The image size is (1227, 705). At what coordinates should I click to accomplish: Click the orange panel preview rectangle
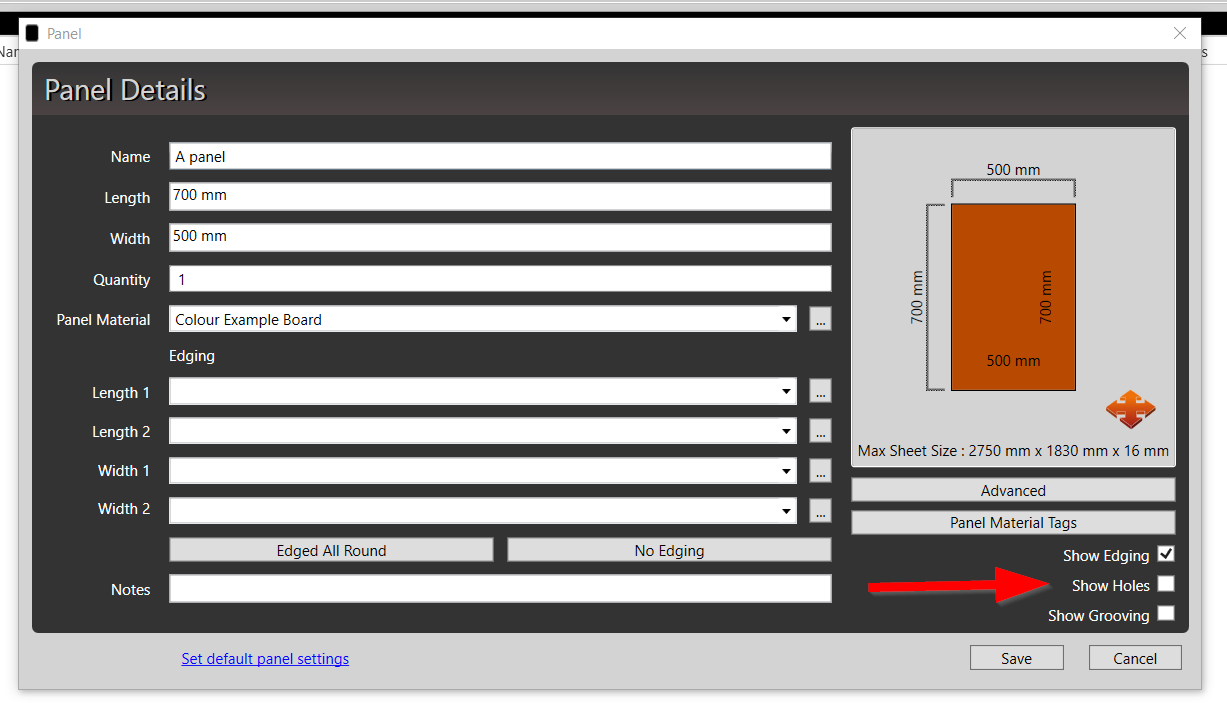(1013, 297)
